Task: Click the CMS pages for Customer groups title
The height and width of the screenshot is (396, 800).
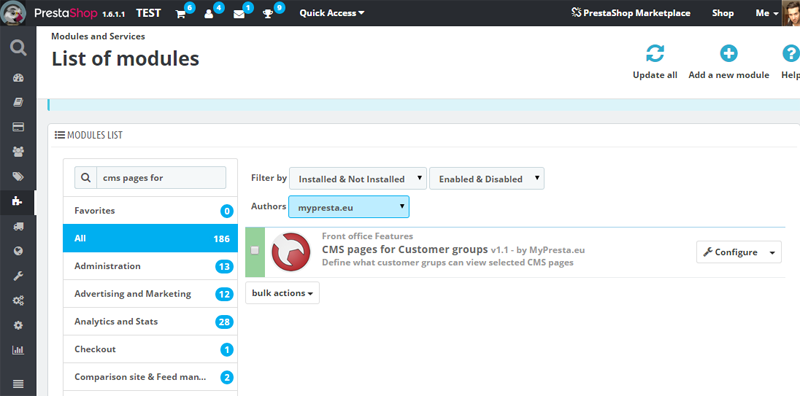Action: [405, 250]
